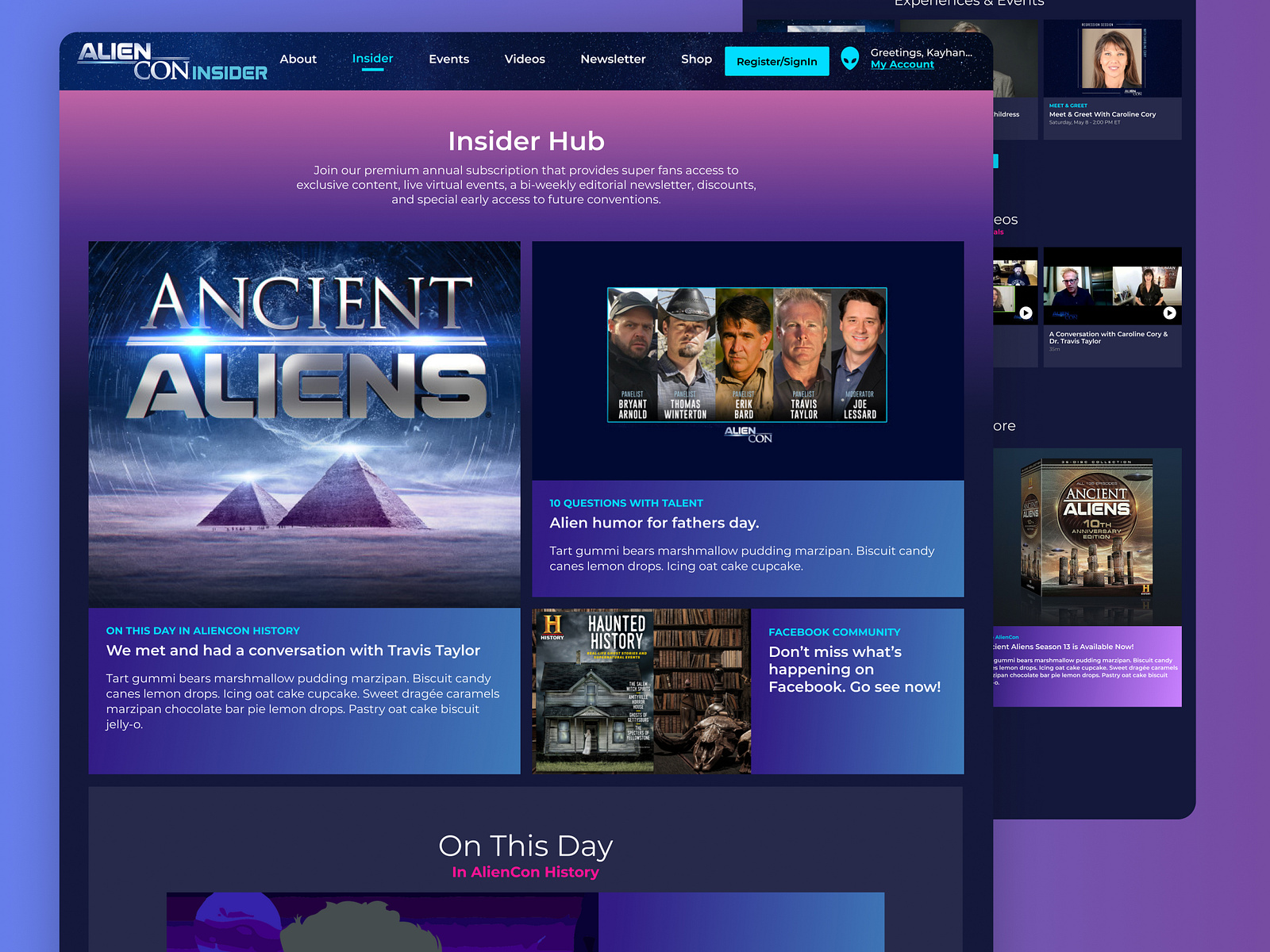The height and width of the screenshot is (952, 1270).
Task: Click the AlienCon logo under panelists
Action: pyautogui.click(x=748, y=434)
